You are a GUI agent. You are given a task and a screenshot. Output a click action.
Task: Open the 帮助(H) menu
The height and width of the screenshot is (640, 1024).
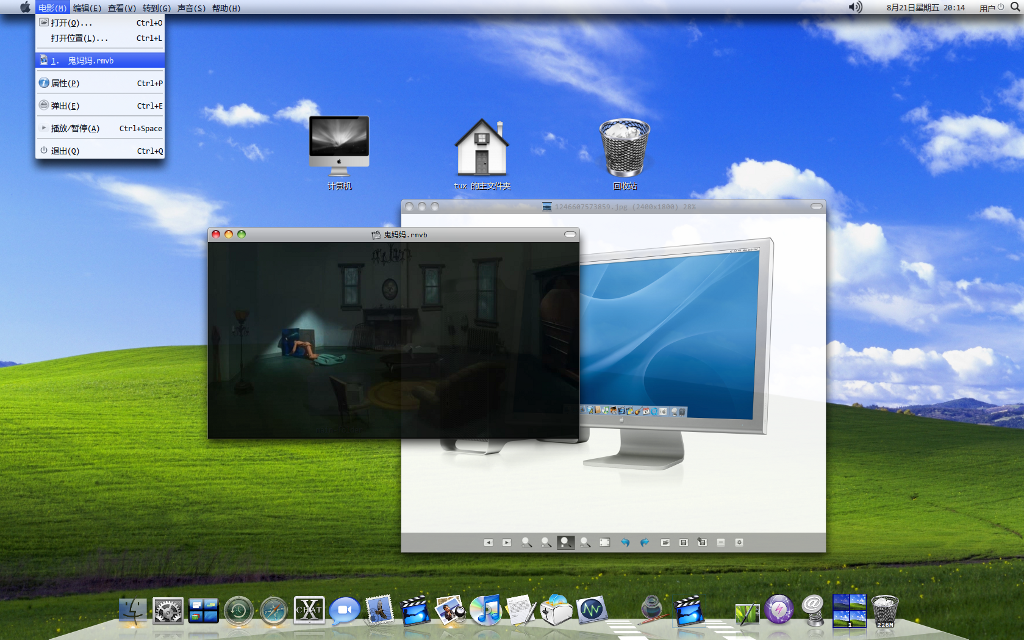point(226,8)
